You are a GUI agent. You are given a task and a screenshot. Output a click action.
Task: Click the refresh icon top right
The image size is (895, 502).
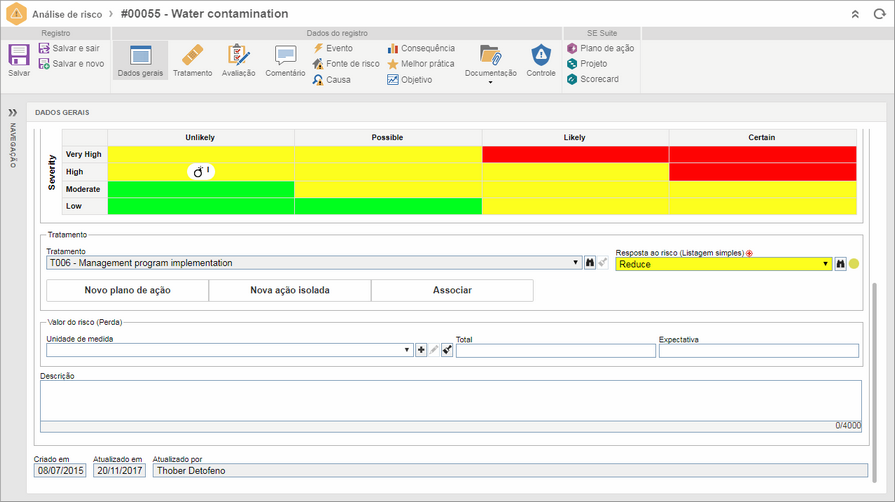879,14
